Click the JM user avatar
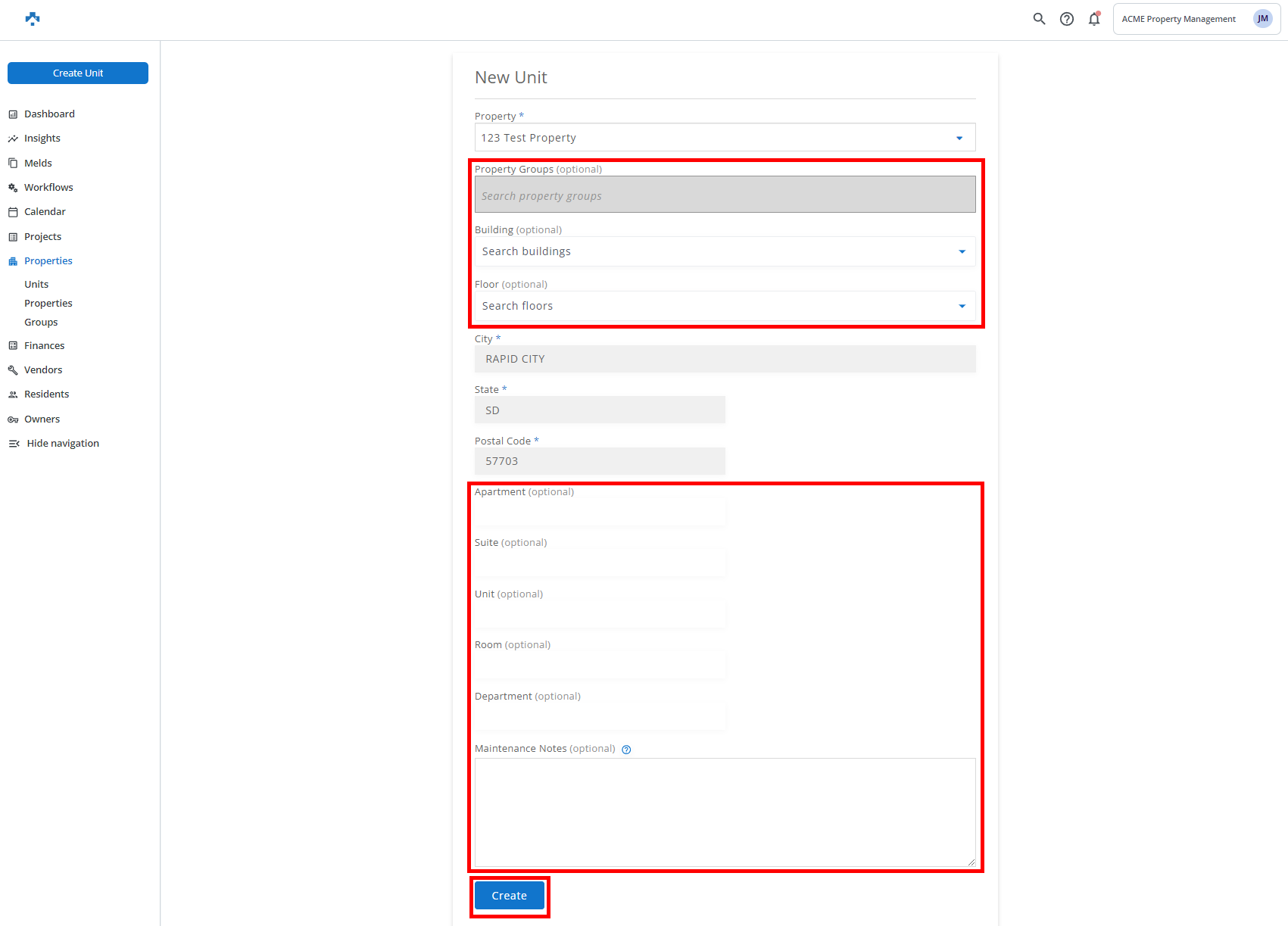This screenshot has width=1288, height=926. [x=1262, y=19]
